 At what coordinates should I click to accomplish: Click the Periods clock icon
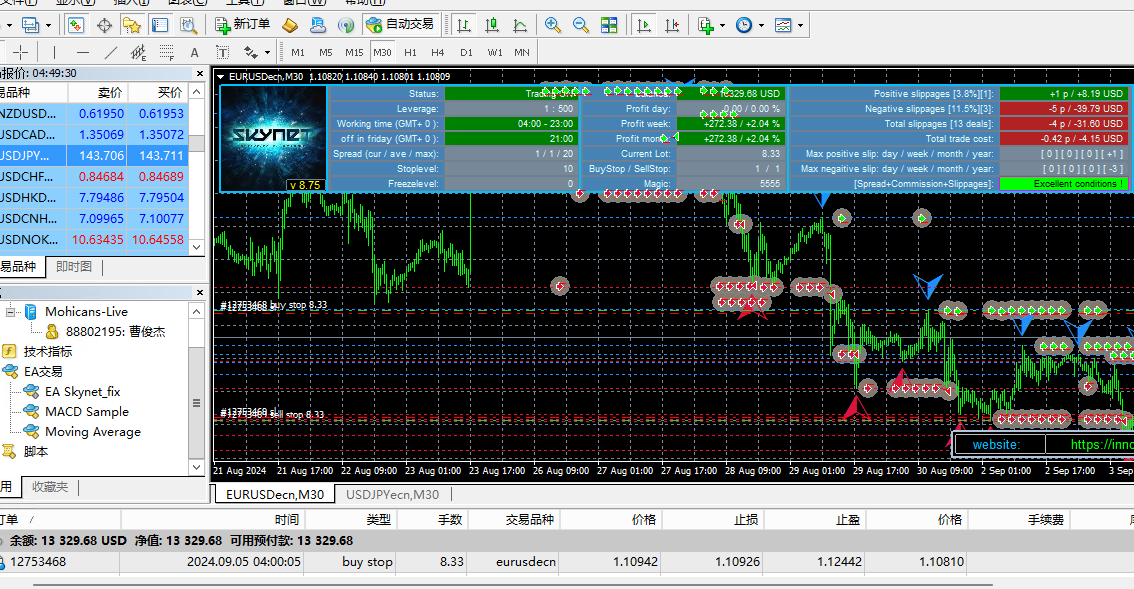tap(744, 25)
